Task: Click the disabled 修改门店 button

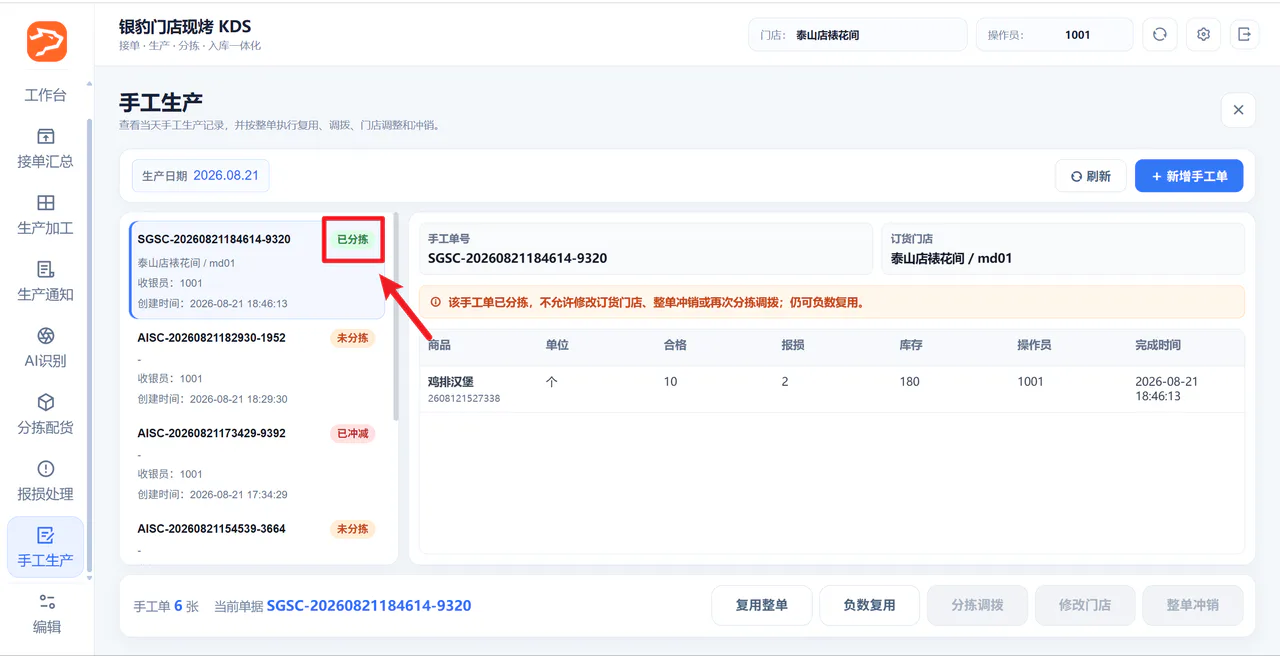Action: tap(1085, 605)
